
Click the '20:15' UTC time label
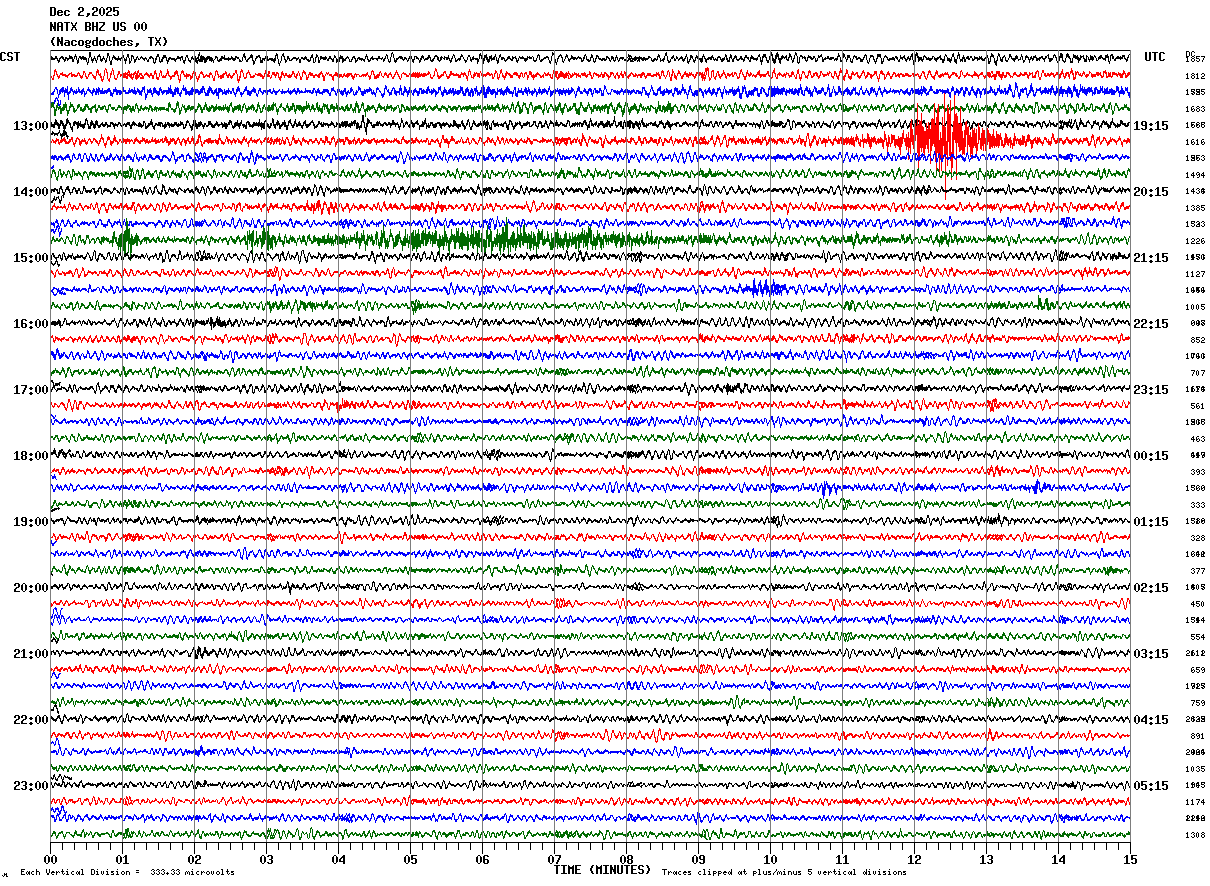click(x=1151, y=192)
